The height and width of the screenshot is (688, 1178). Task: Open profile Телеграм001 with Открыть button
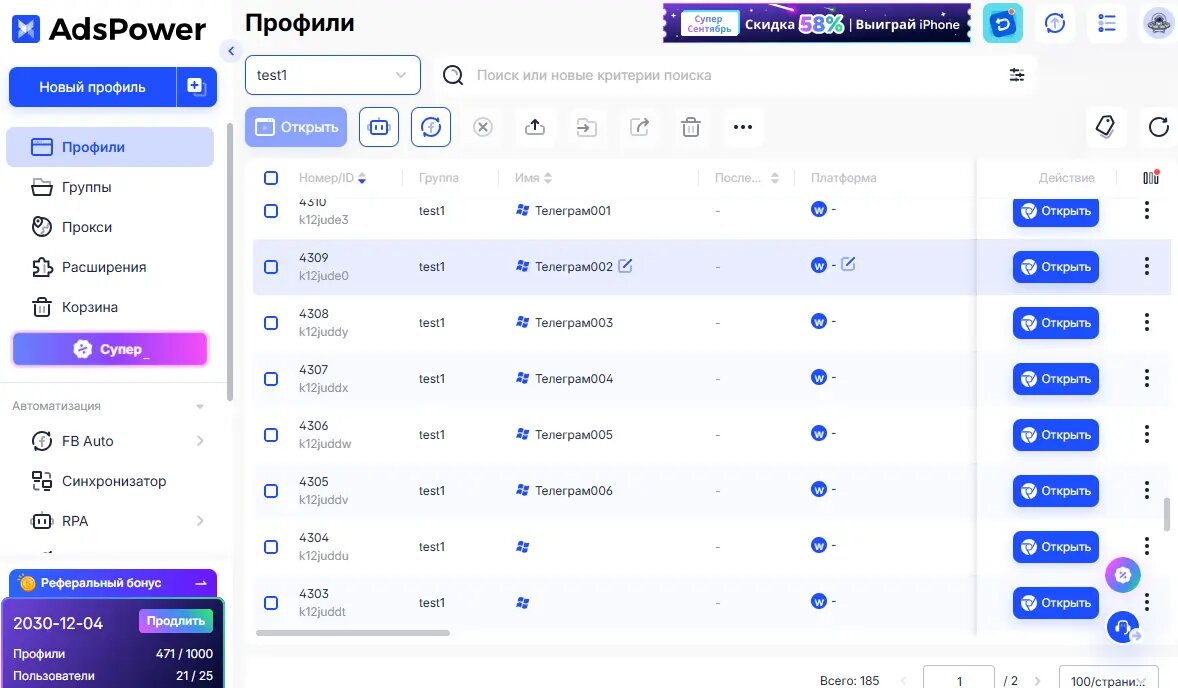pos(1056,211)
